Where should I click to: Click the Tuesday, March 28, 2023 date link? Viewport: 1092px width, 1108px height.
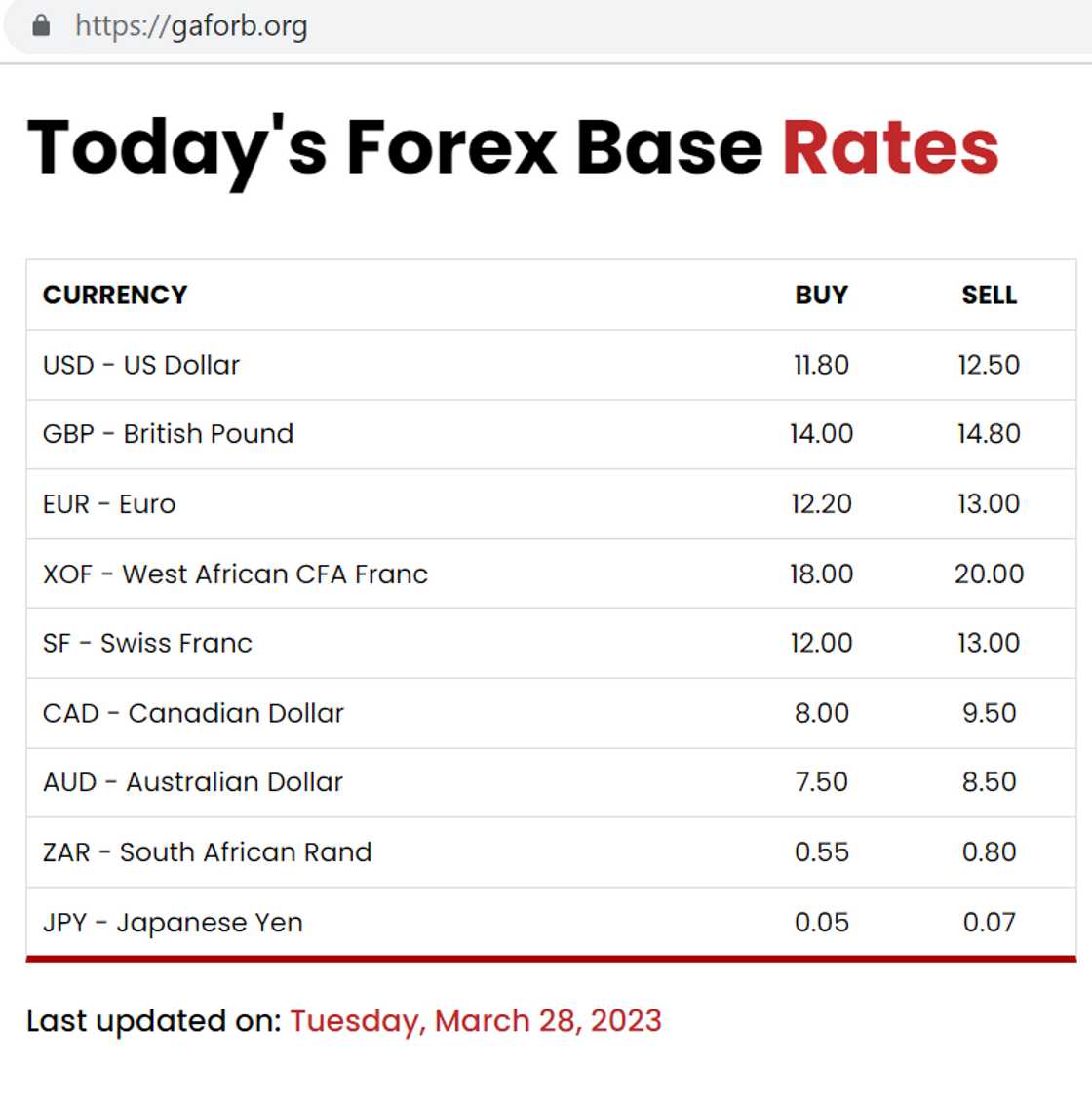tap(476, 1021)
